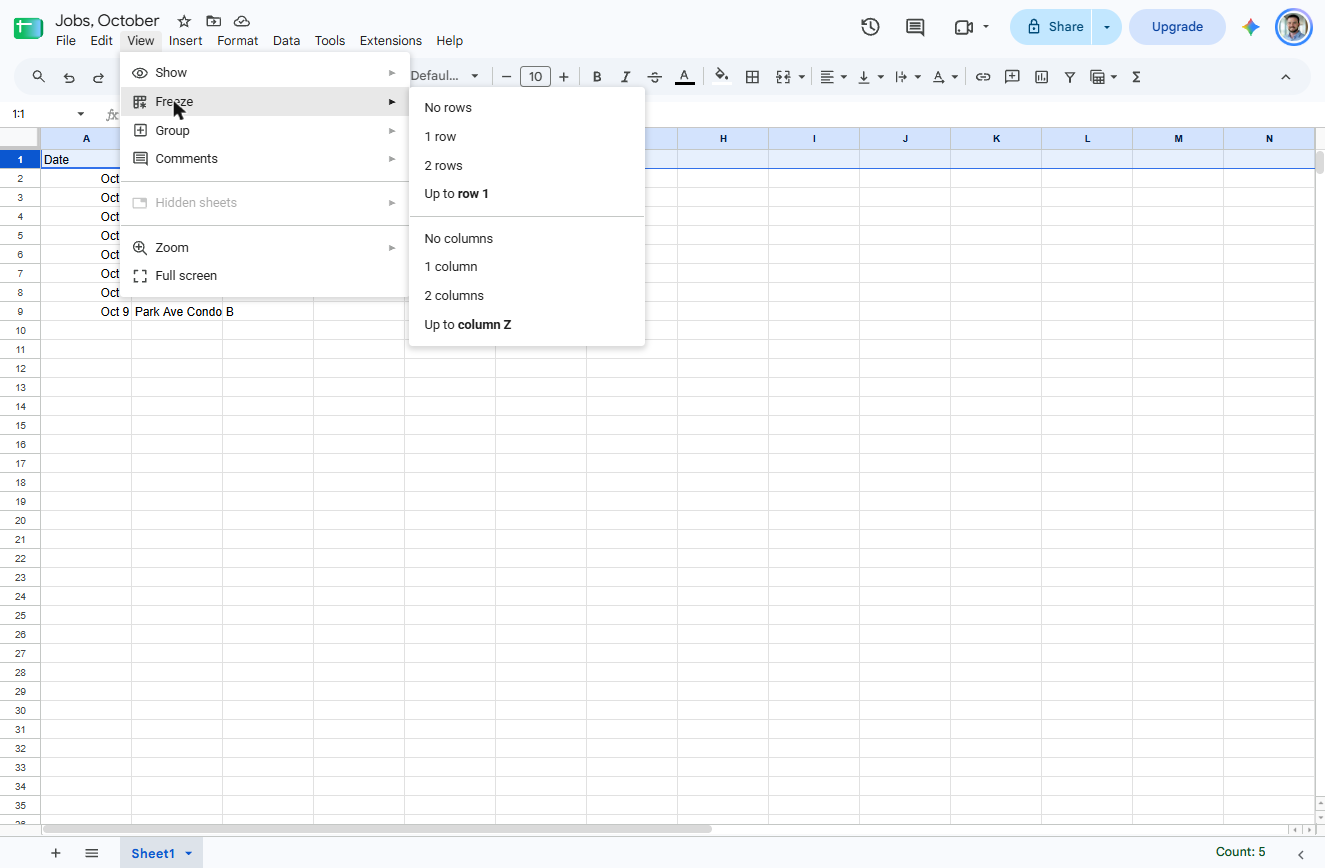1325x868 pixels.
Task: Click the search menus magnifier icon
Action: [39, 77]
